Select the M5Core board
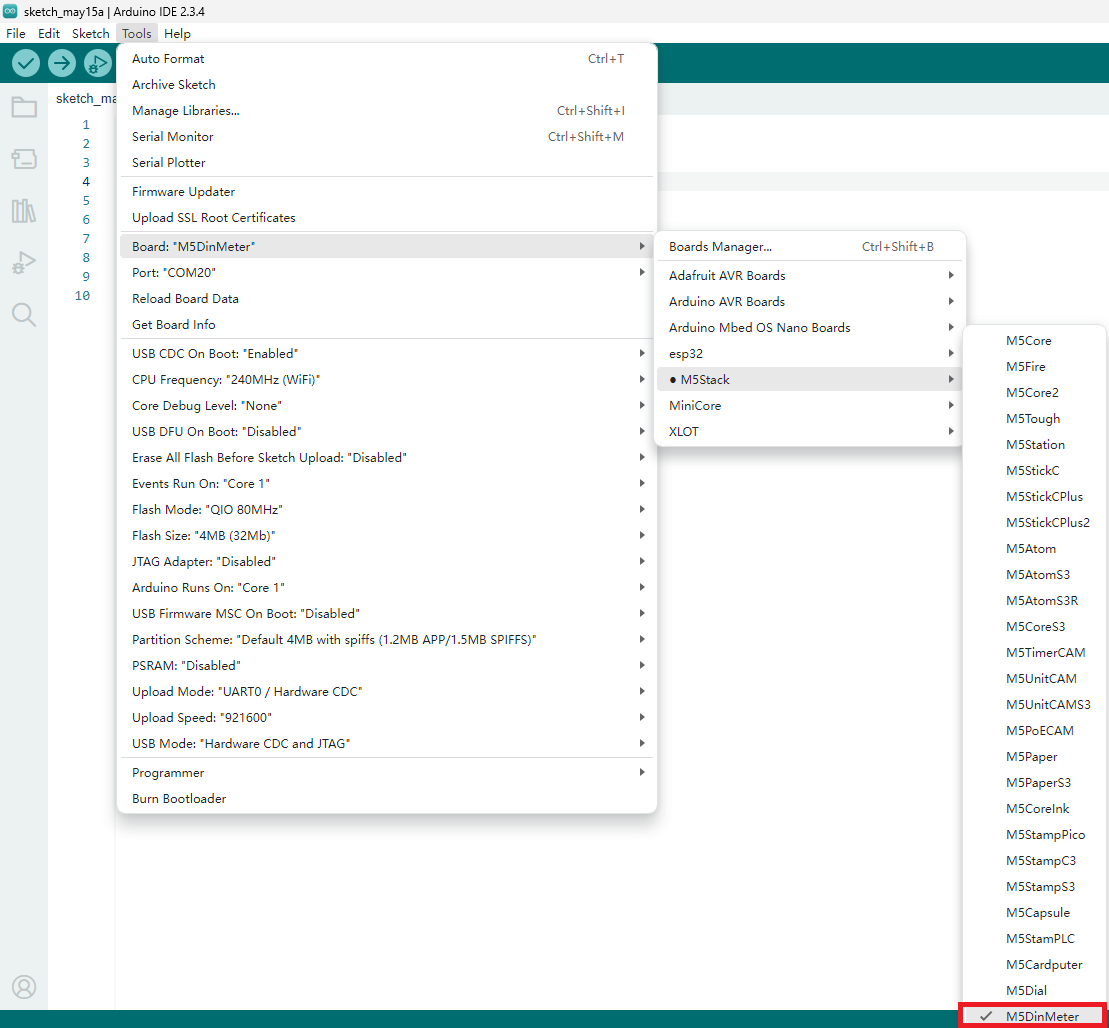This screenshot has height=1028, width=1109. (1034, 341)
